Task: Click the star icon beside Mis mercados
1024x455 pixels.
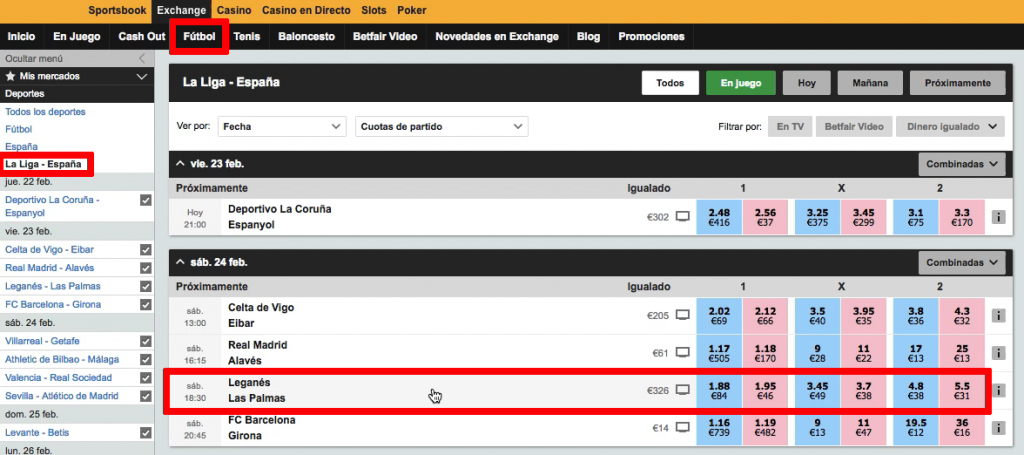Action: tap(11, 76)
